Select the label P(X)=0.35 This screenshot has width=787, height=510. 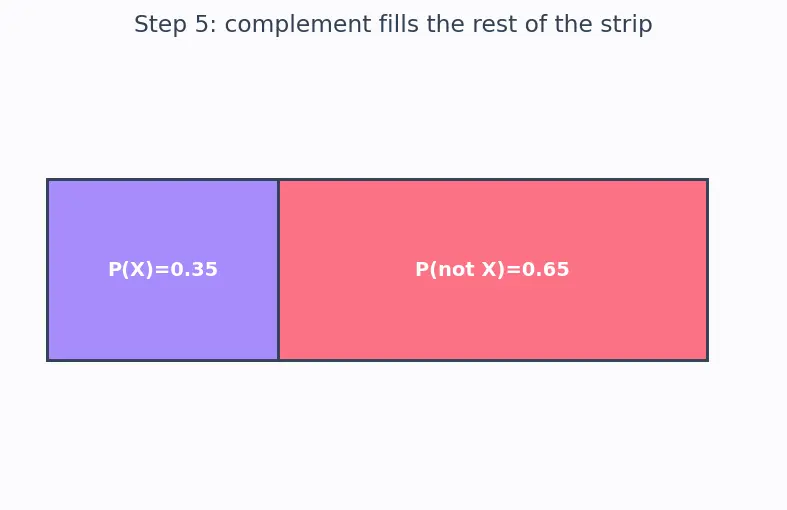pos(163,270)
